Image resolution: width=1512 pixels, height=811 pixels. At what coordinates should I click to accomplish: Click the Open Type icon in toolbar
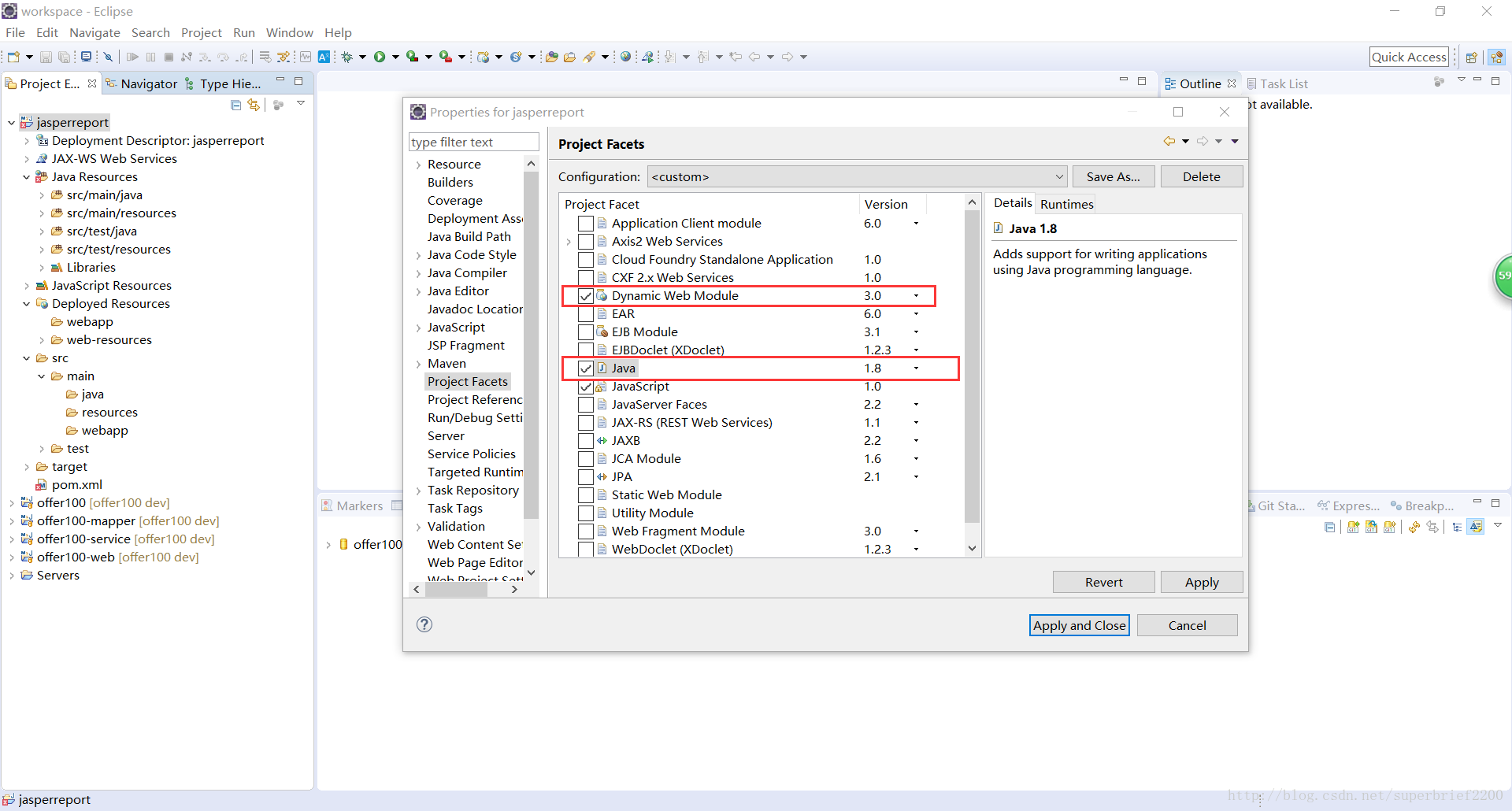(552, 57)
